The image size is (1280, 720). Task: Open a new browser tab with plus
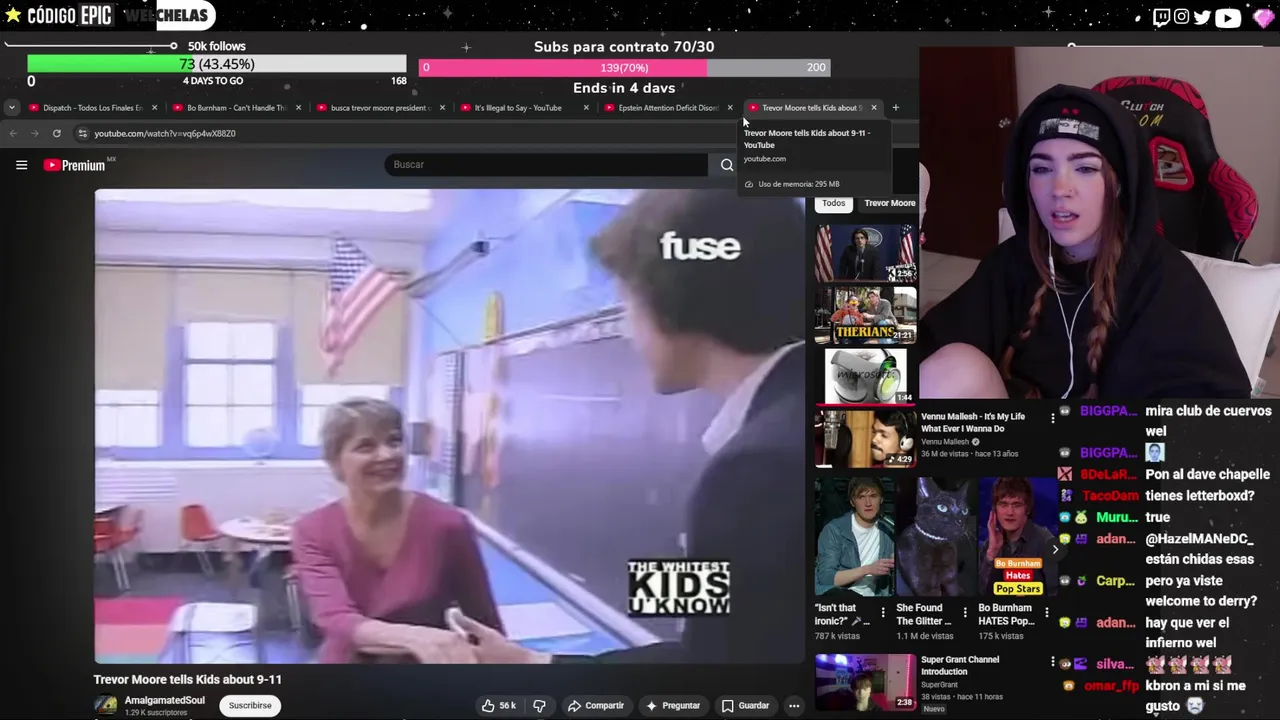coord(895,108)
